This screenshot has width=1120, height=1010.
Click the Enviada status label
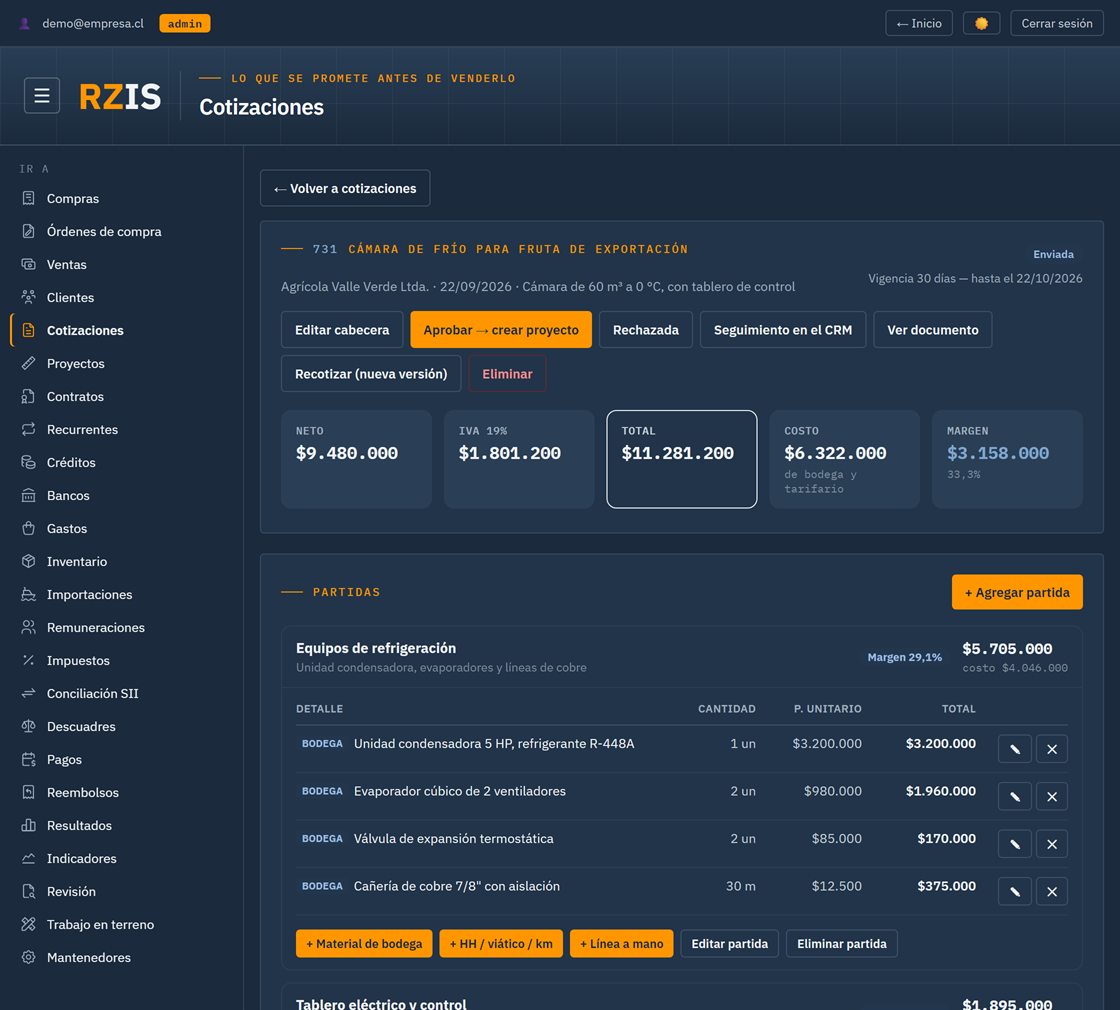[x=1053, y=254]
